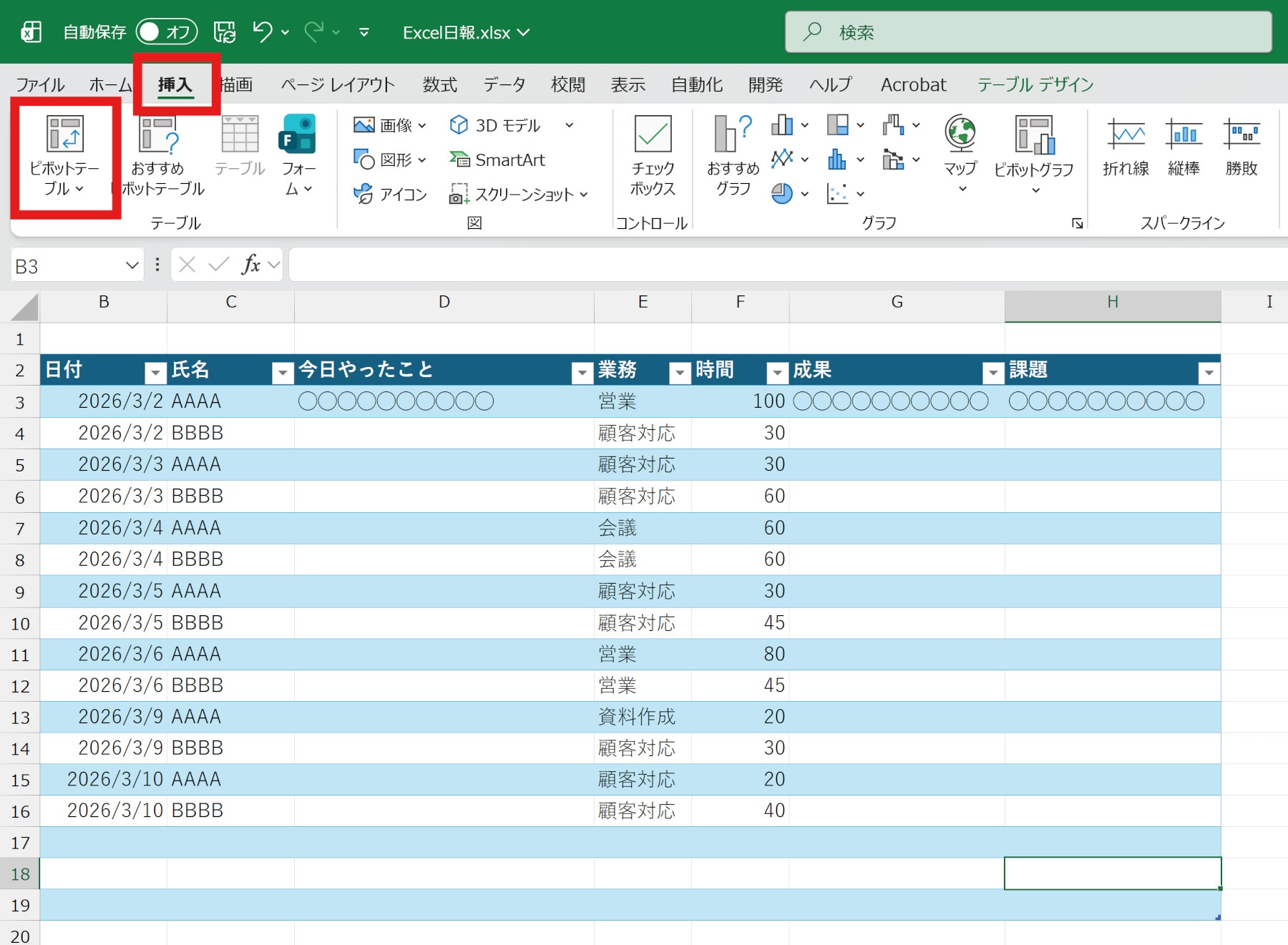The width and height of the screenshot is (1288, 945).
Task: Open the 業務 column filter dropdown
Action: point(678,372)
